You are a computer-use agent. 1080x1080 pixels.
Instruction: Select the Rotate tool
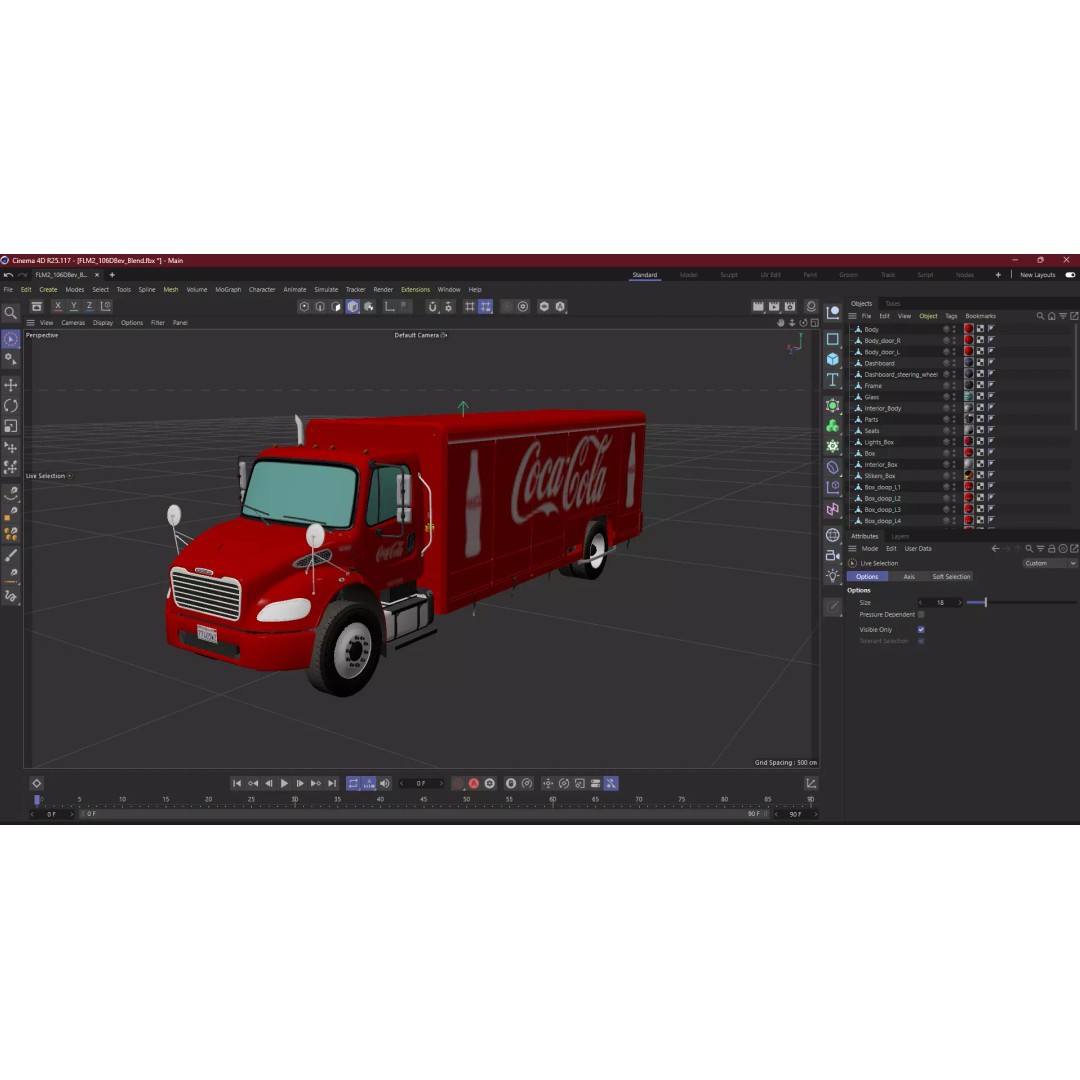[x=10, y=406]
